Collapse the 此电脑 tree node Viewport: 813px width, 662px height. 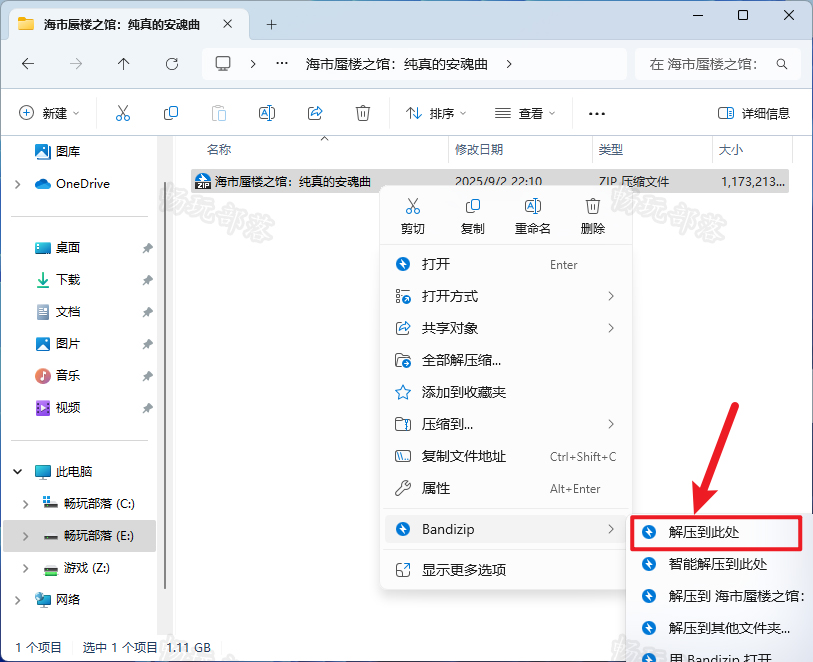[18, 472]
